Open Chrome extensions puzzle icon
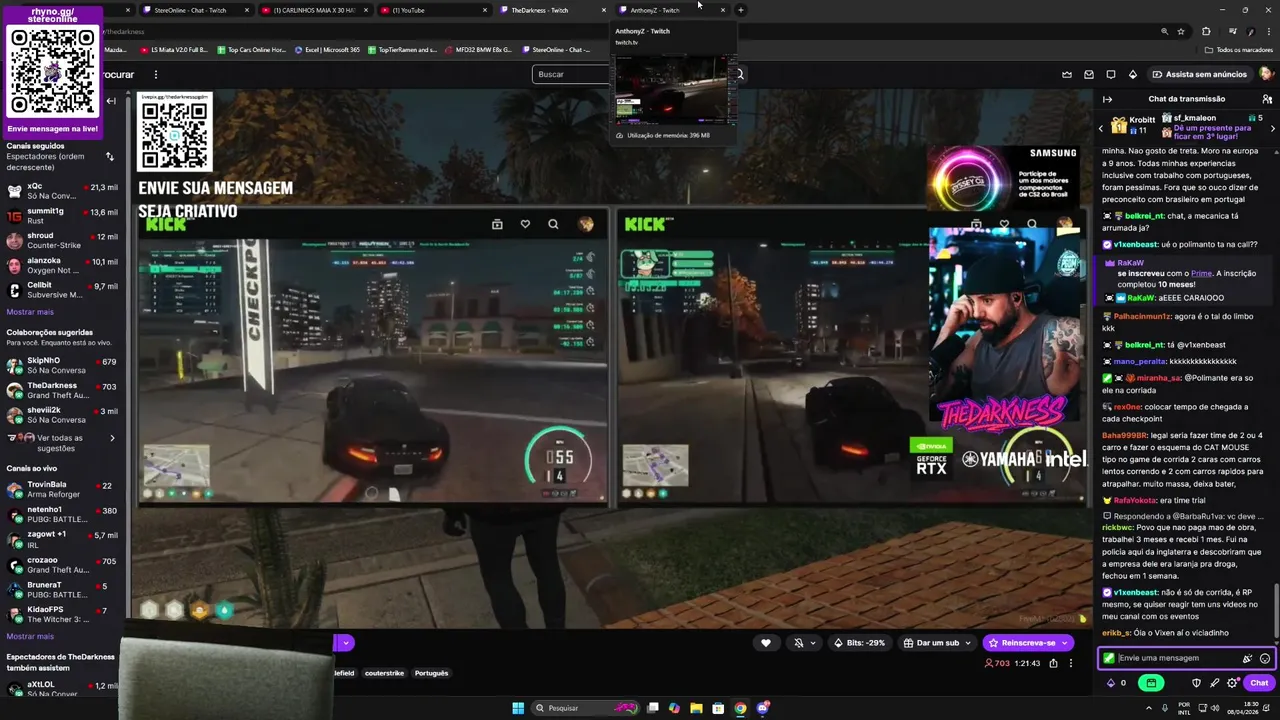This screenshot has height=720, width=1280. tap(1205, 31)
